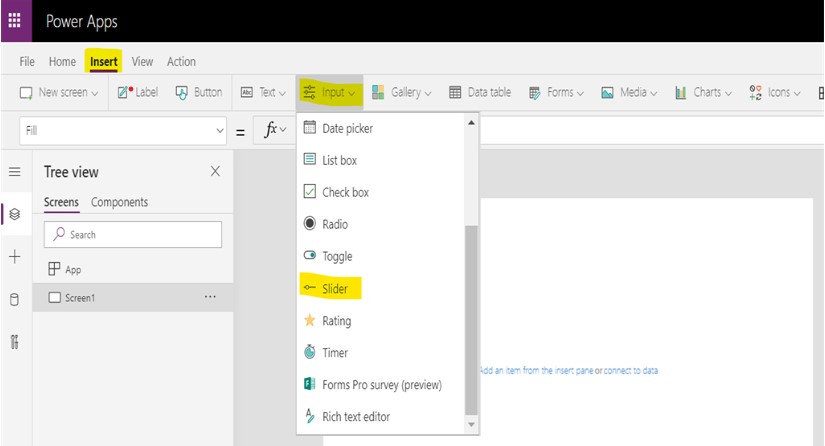This screenshot has height=446, width=825.
Task: Switch to the Home tab
Action: pos(62,62)
